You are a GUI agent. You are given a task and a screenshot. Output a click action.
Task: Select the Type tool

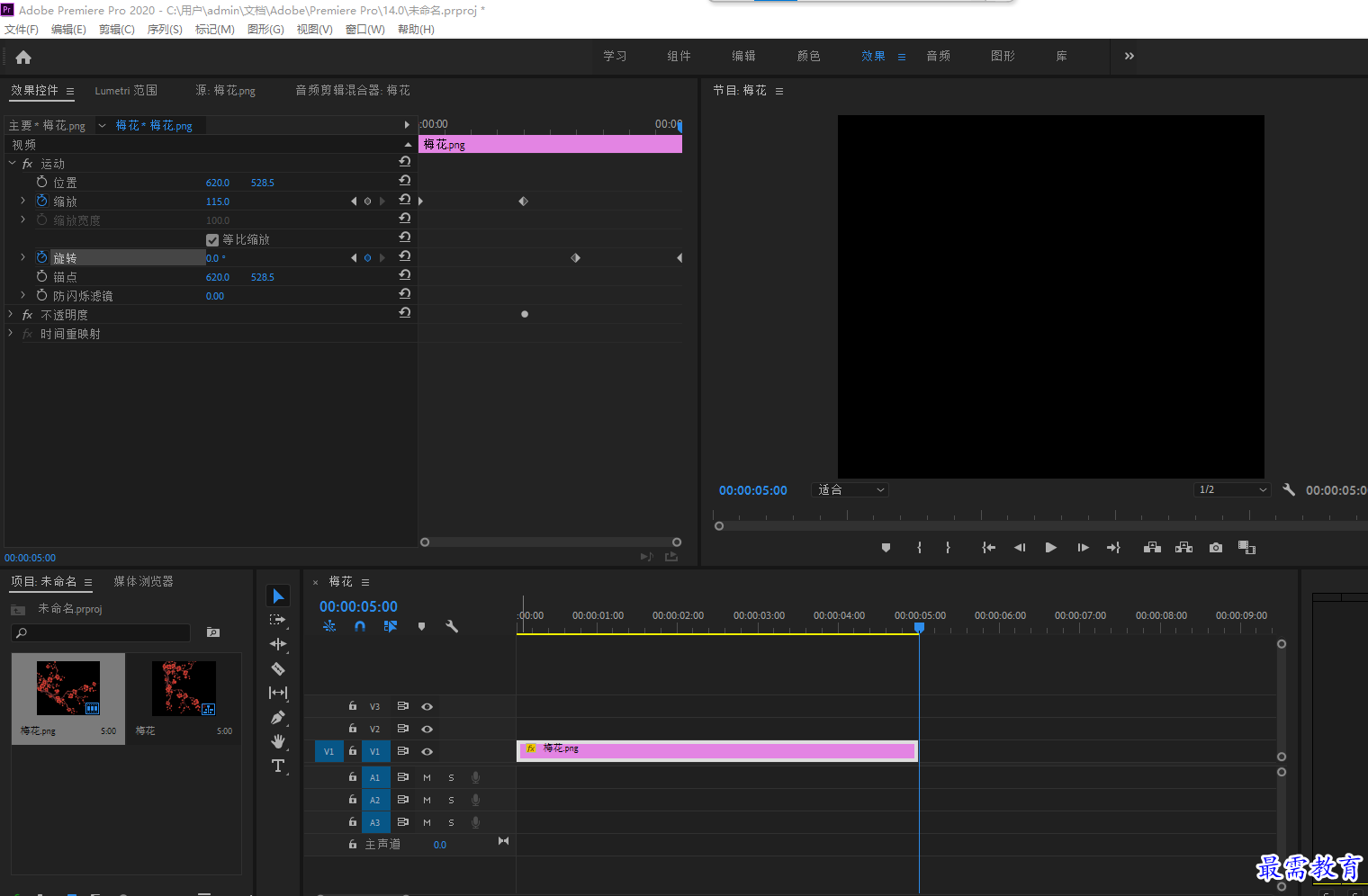click(278, 766)
